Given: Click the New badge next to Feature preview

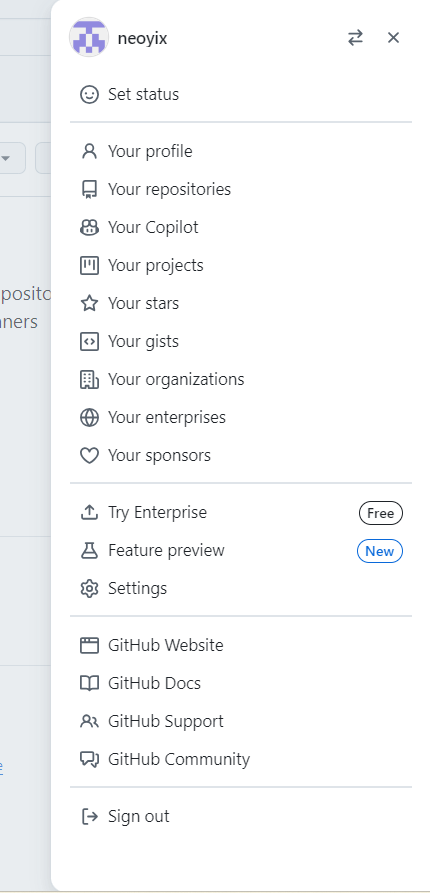Looking at the screenshot, I should pos(380,551).
